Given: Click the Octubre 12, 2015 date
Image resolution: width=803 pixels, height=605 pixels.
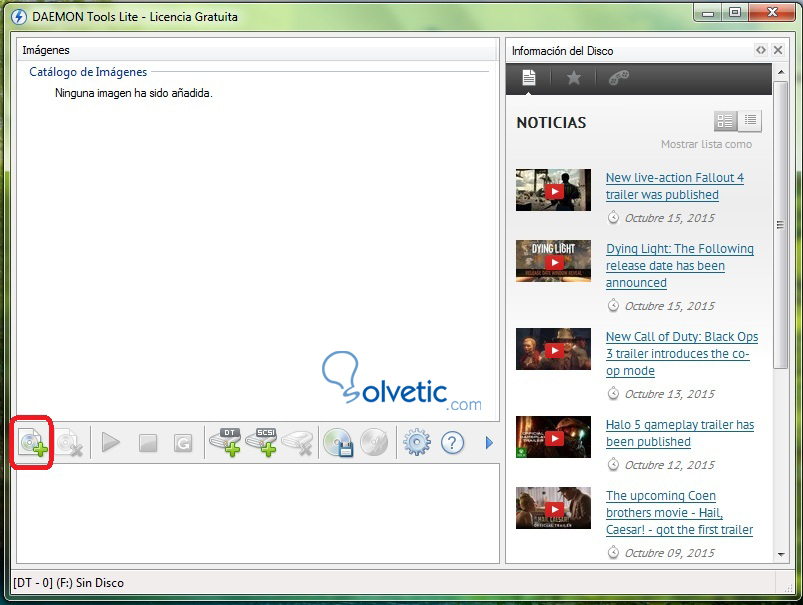Looking at the screenshot, I should [x=669, y=465].
